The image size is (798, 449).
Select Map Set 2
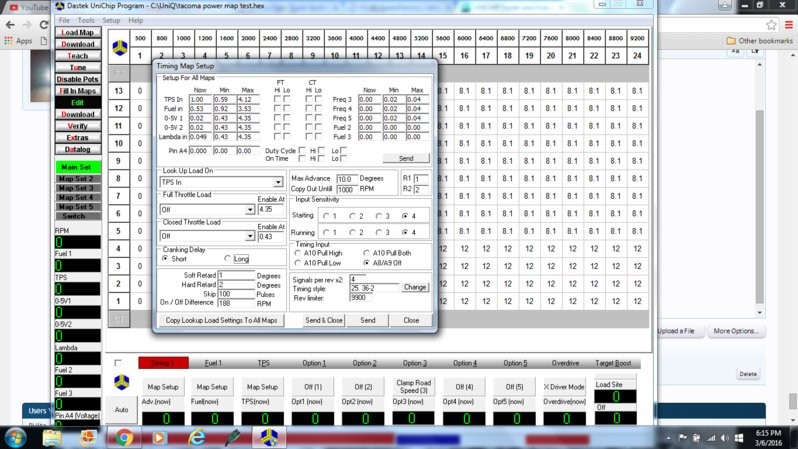(x=76, y=179)
